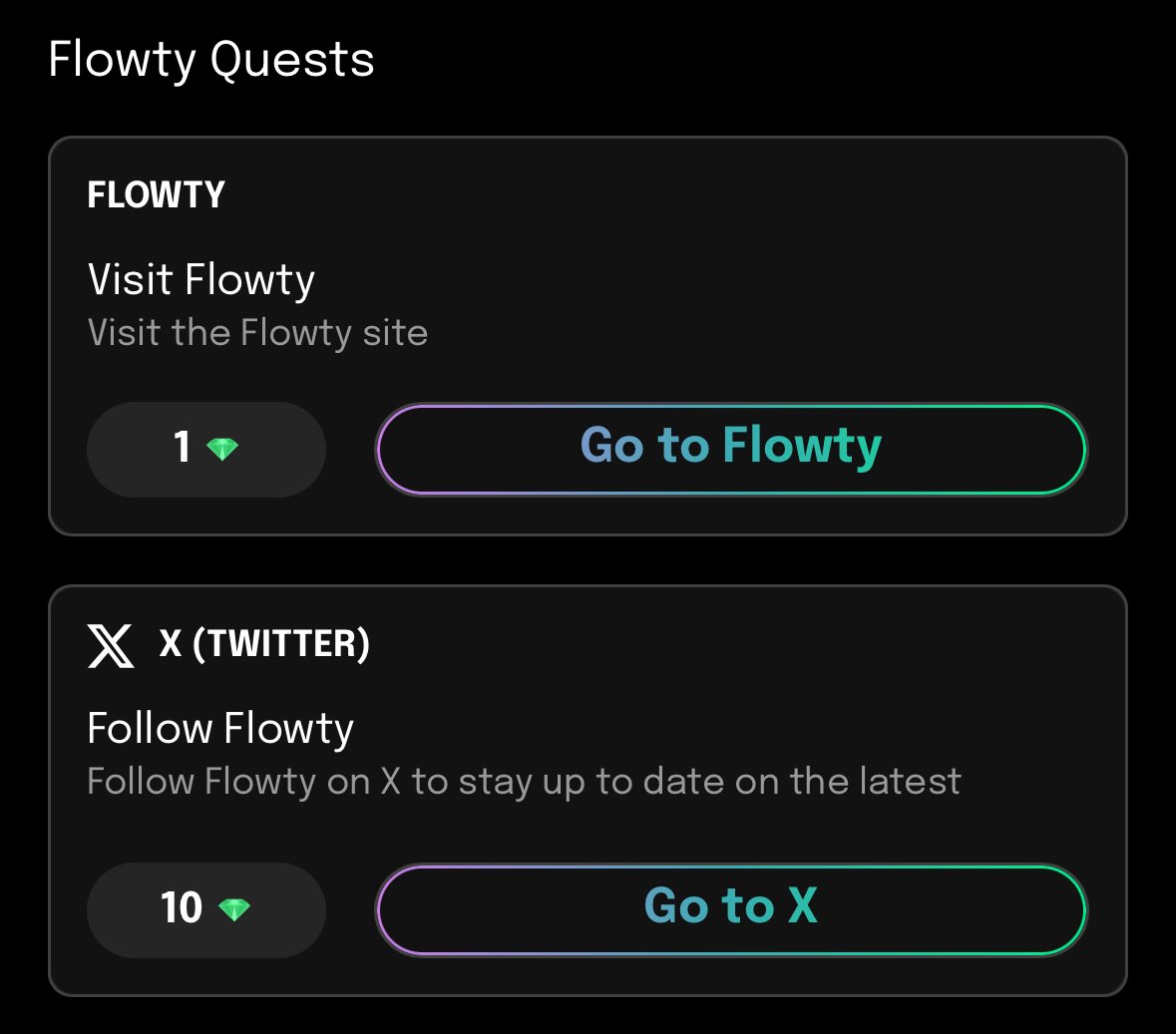The width and height of the screenshot is (1176, 1034).
Task: Click '(TWITTER)' in the X card header
Action: click(281, 644)
